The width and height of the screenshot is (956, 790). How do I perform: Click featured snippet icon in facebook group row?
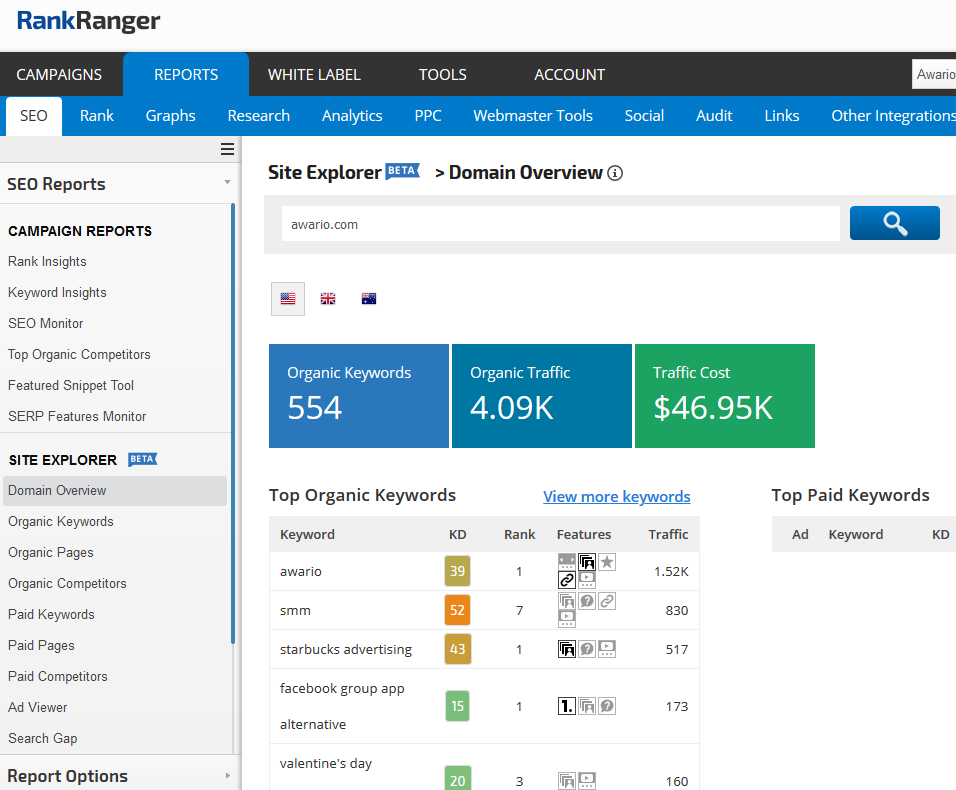[567, 706]
